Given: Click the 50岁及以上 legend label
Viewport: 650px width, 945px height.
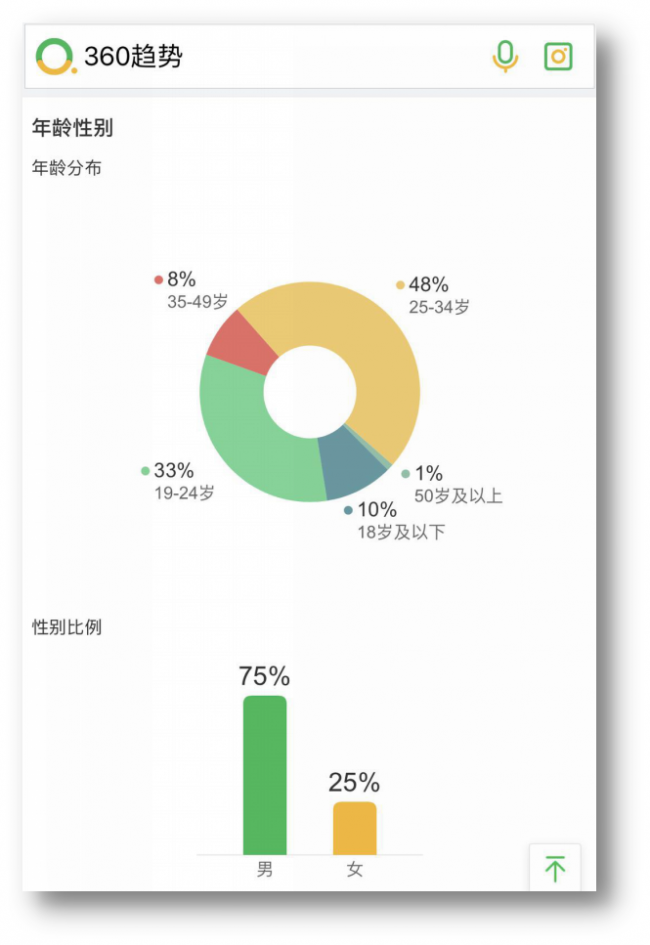Looking at the screenshot, I should point(457,496).
